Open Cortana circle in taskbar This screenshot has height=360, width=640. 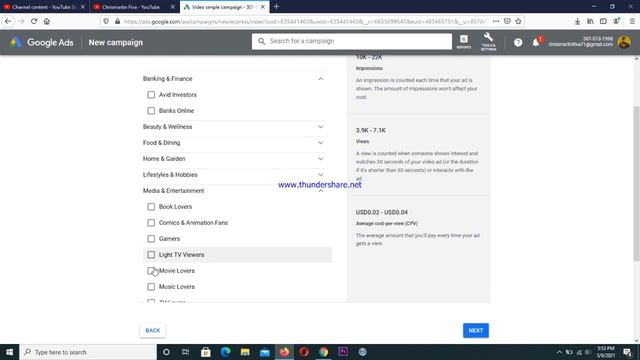166,352
